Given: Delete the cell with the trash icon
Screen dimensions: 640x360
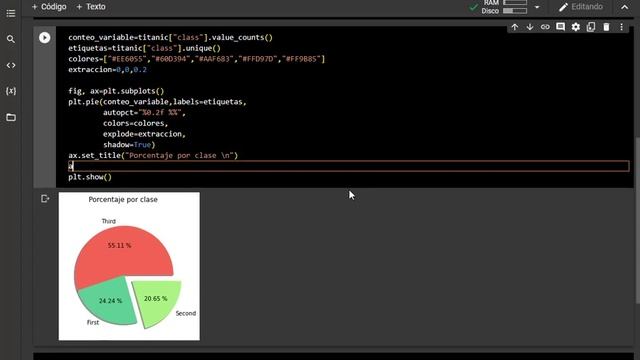Looking at the screenshot, I should 606,27.
